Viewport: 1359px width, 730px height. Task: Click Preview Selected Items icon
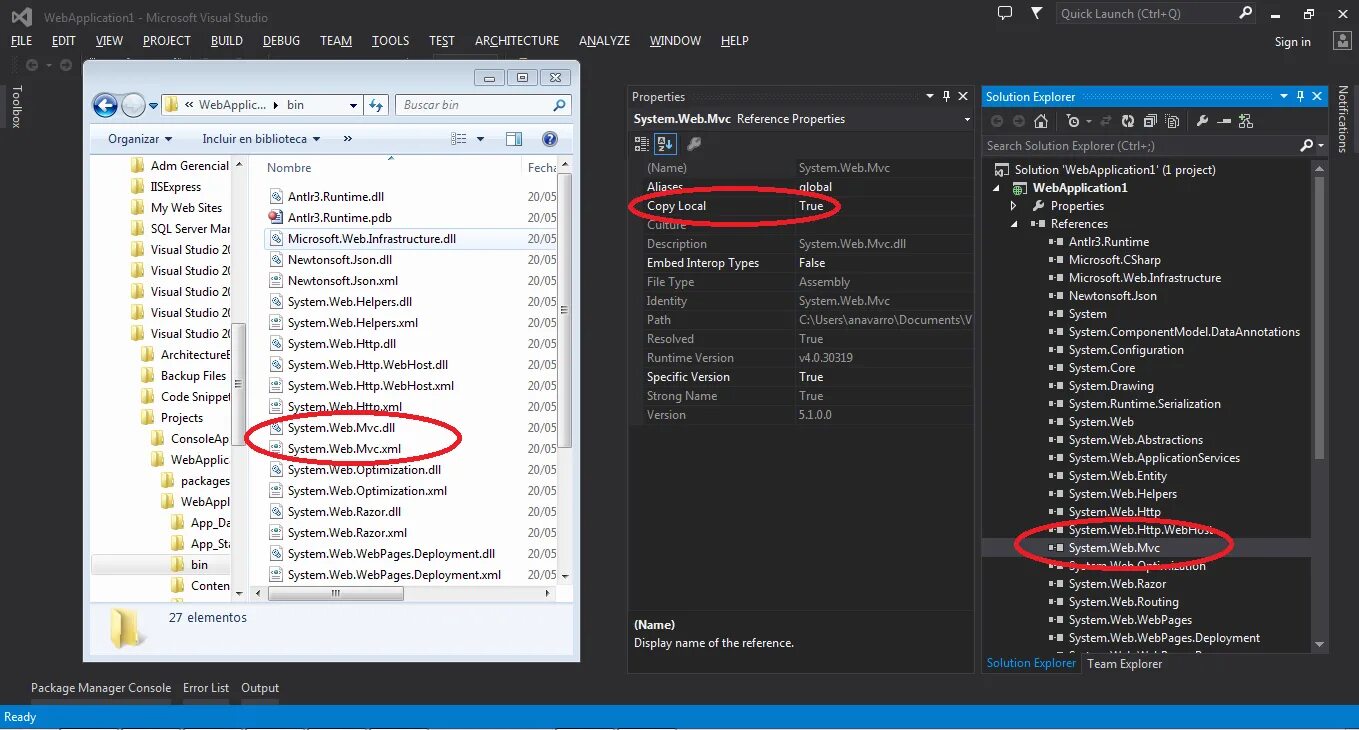(x=1224, y=121)
